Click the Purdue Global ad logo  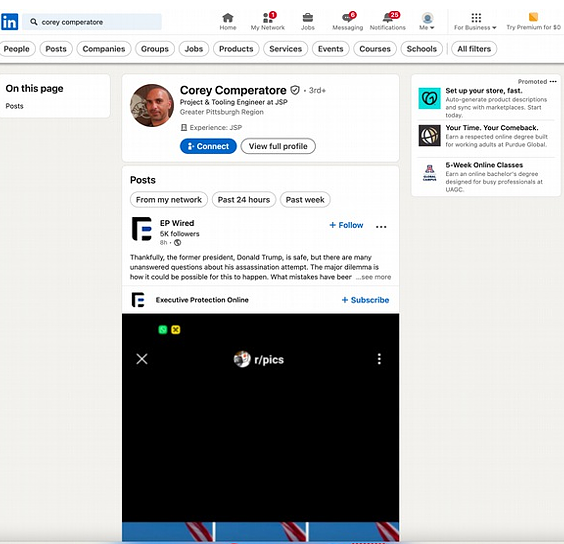tap(429, 135)
